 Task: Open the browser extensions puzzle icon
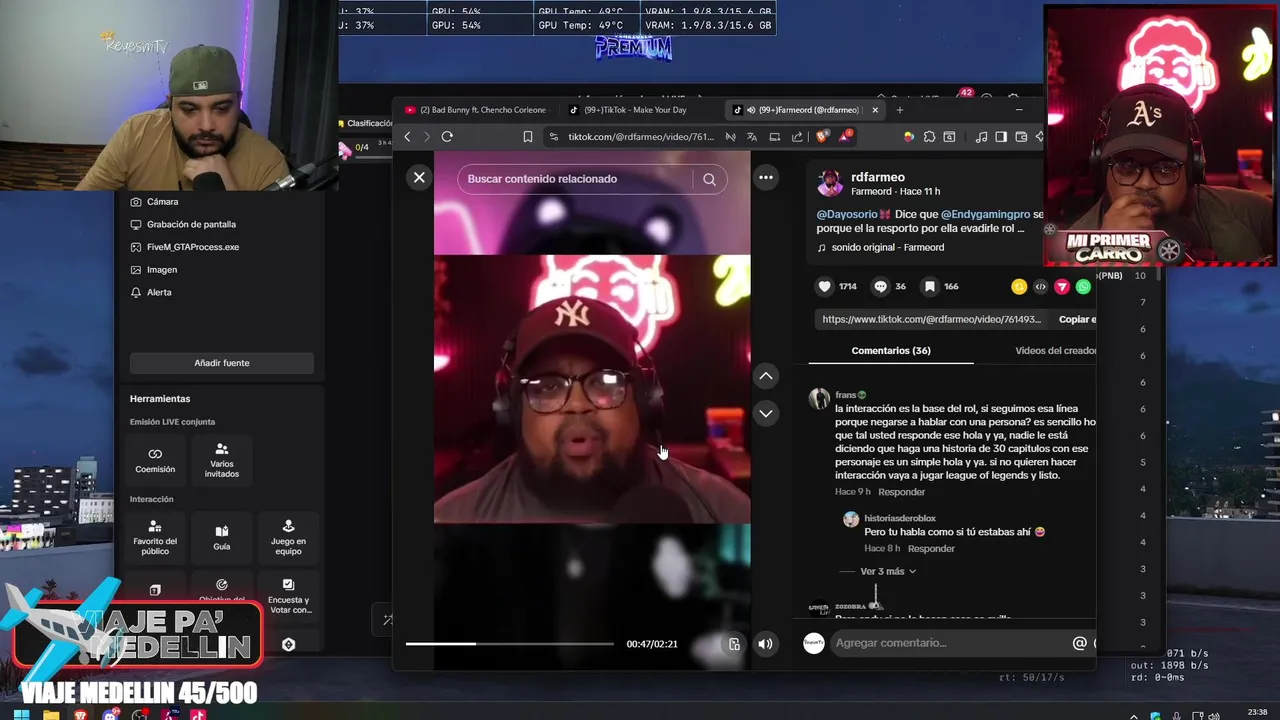(x=929, y=137)
